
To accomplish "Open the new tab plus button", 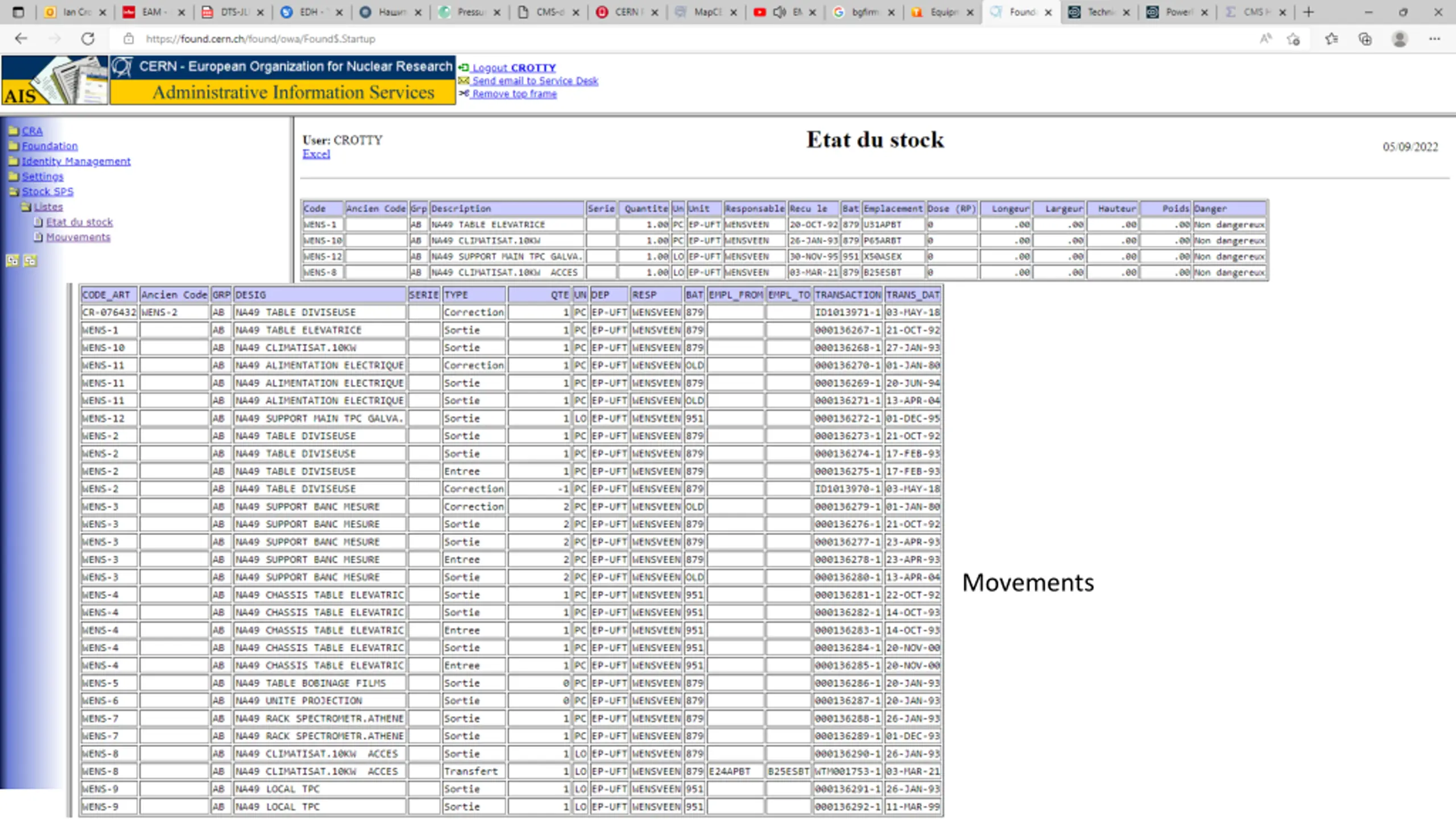I will (x=1308, y=12).
